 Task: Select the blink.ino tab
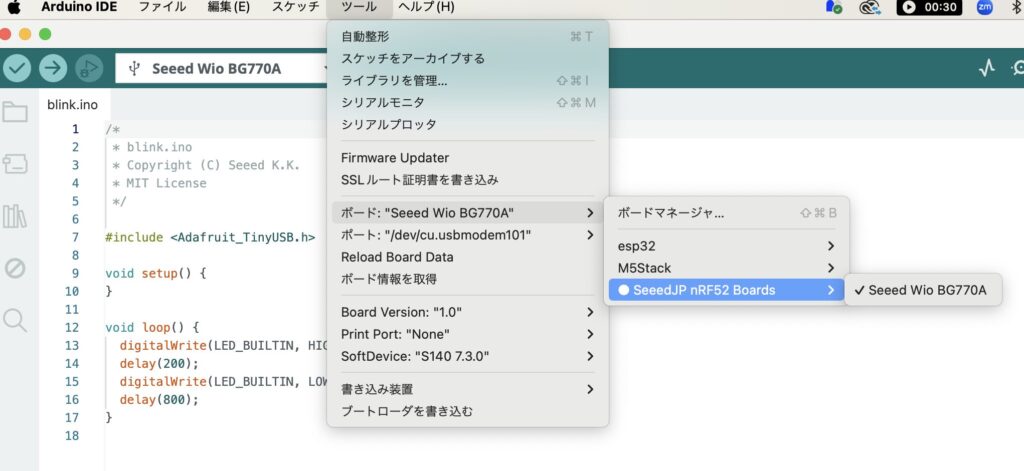(72, 105)
